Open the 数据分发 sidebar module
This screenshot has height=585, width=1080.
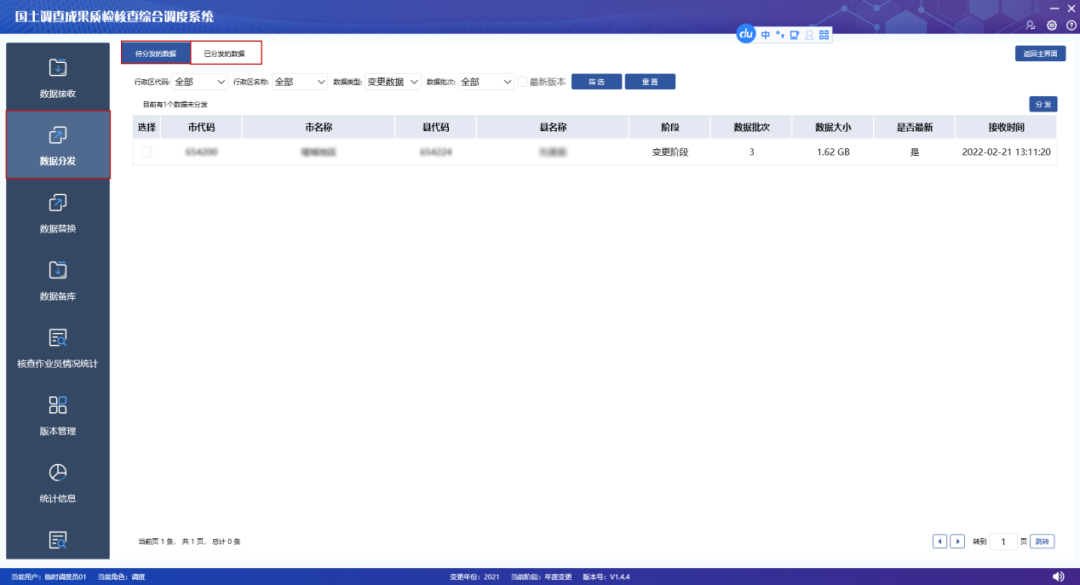click(x=58, y=145)
